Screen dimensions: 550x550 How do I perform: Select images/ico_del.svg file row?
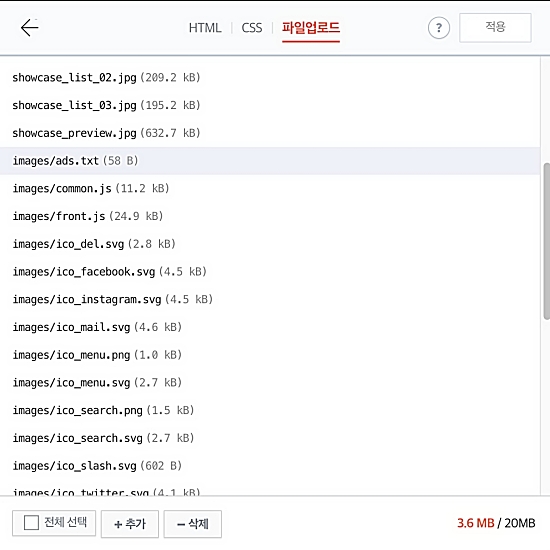tap(270, 244)
